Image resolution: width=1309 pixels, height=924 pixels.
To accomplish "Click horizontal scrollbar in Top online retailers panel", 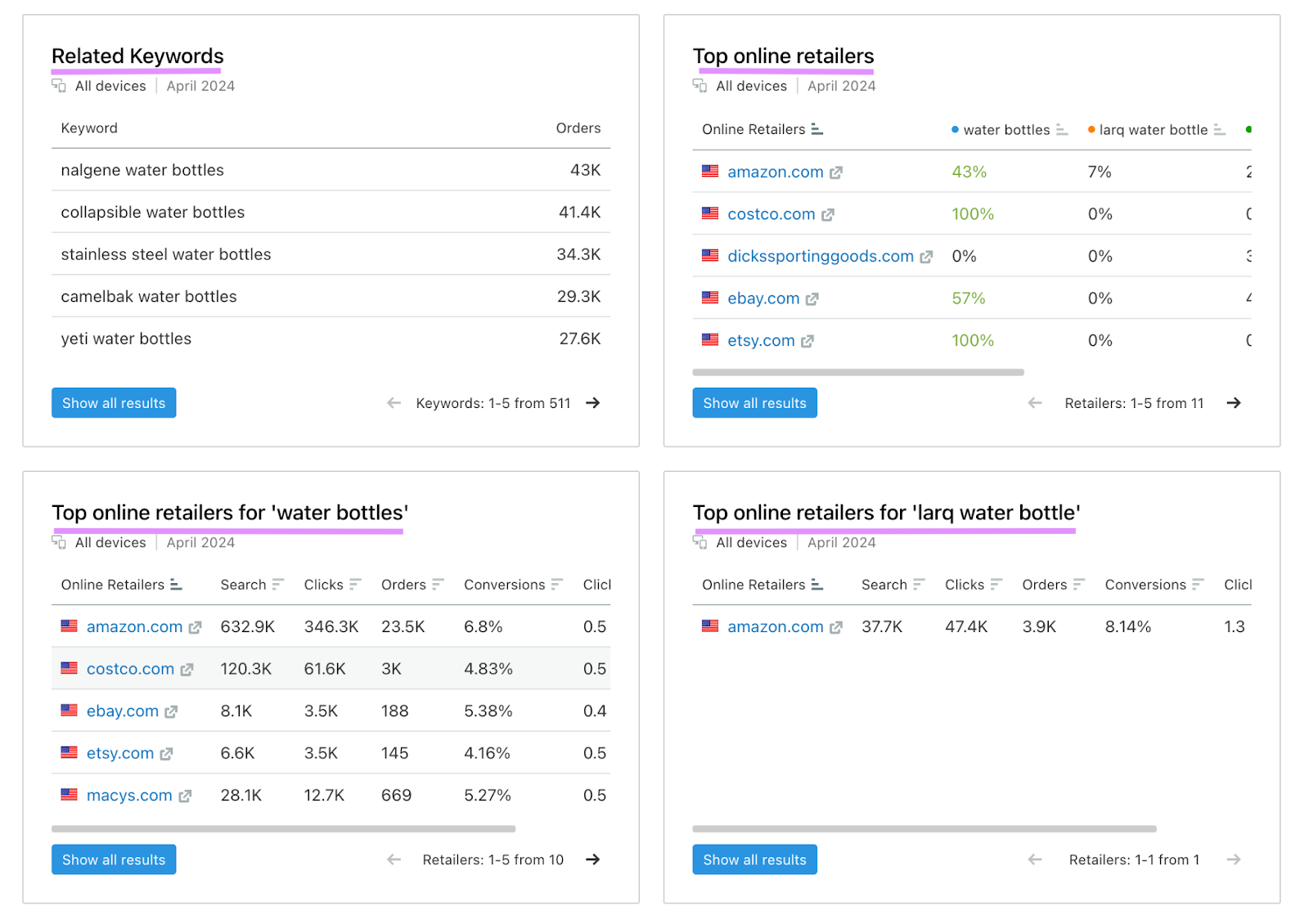I will [x=857, y=372].
